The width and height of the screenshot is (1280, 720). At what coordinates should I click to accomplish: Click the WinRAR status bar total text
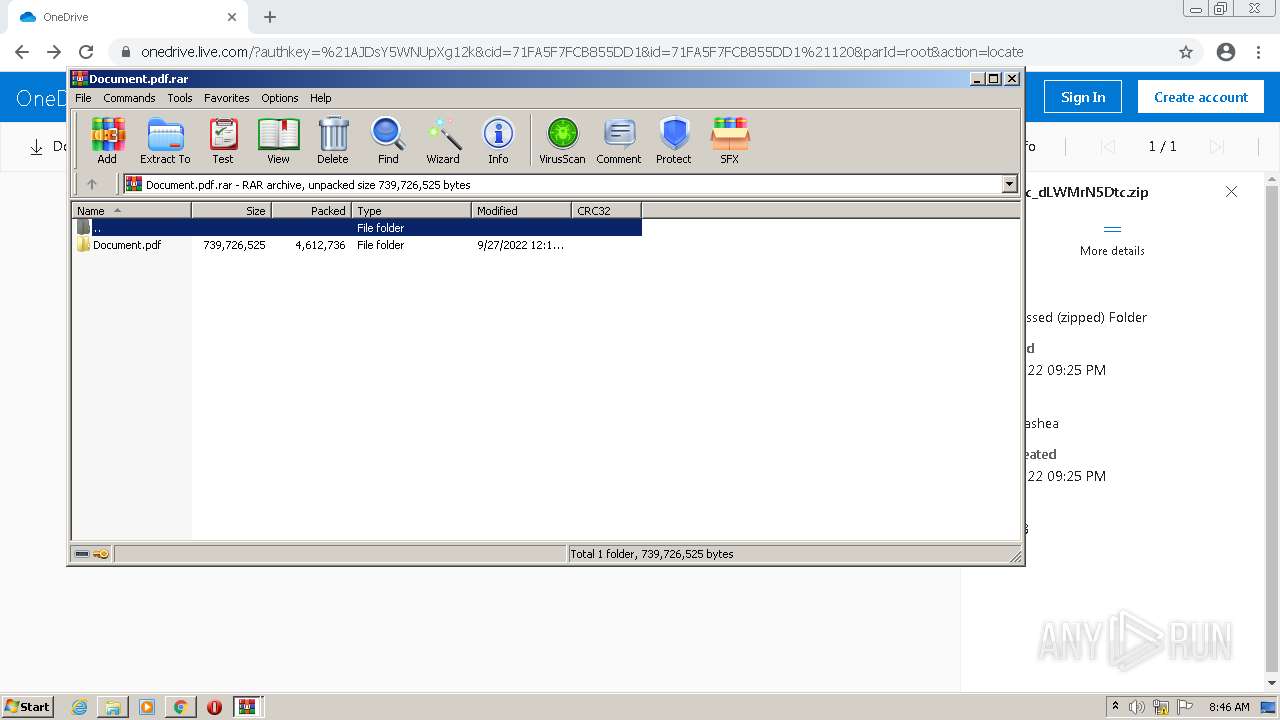tap(651, 554)
